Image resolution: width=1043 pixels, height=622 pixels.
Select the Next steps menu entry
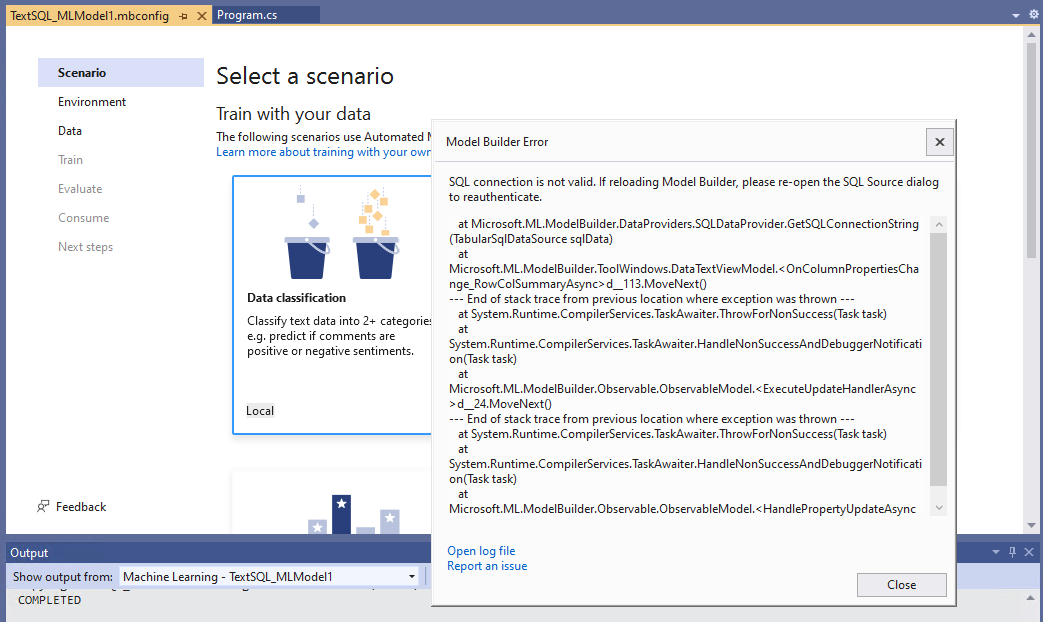coord(85,246)
